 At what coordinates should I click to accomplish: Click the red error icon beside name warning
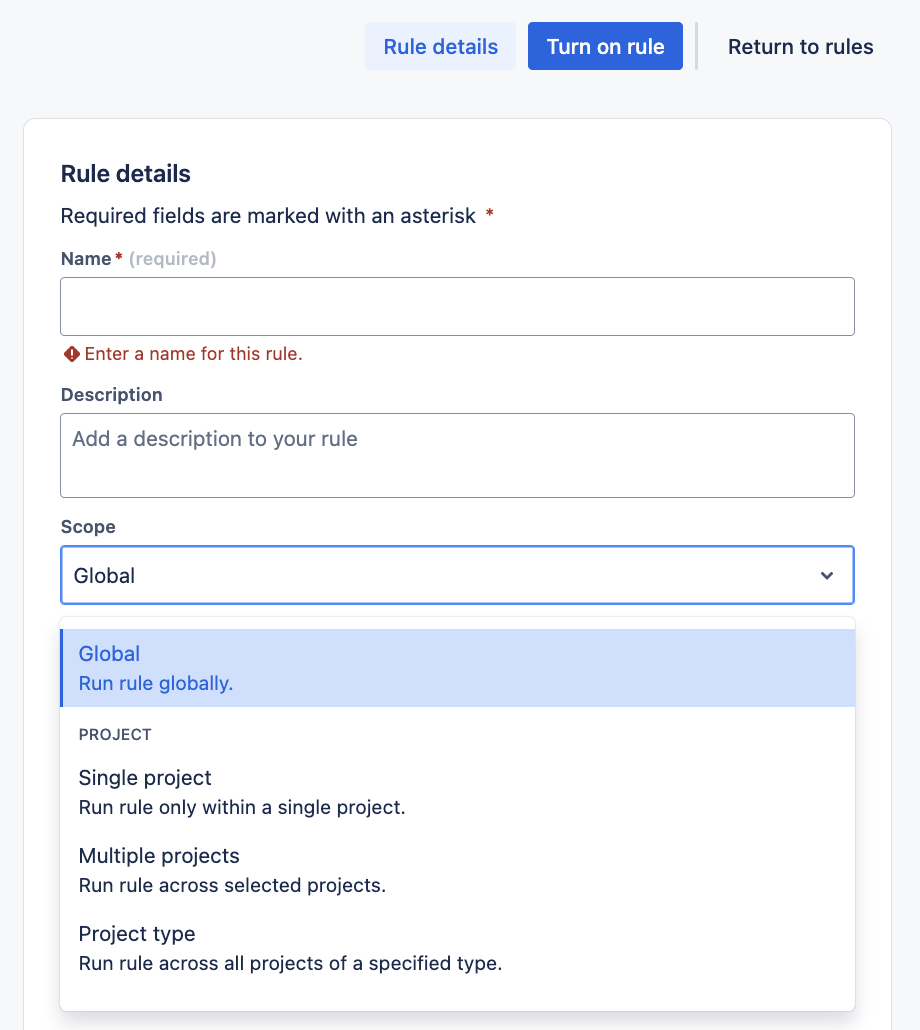71,354
